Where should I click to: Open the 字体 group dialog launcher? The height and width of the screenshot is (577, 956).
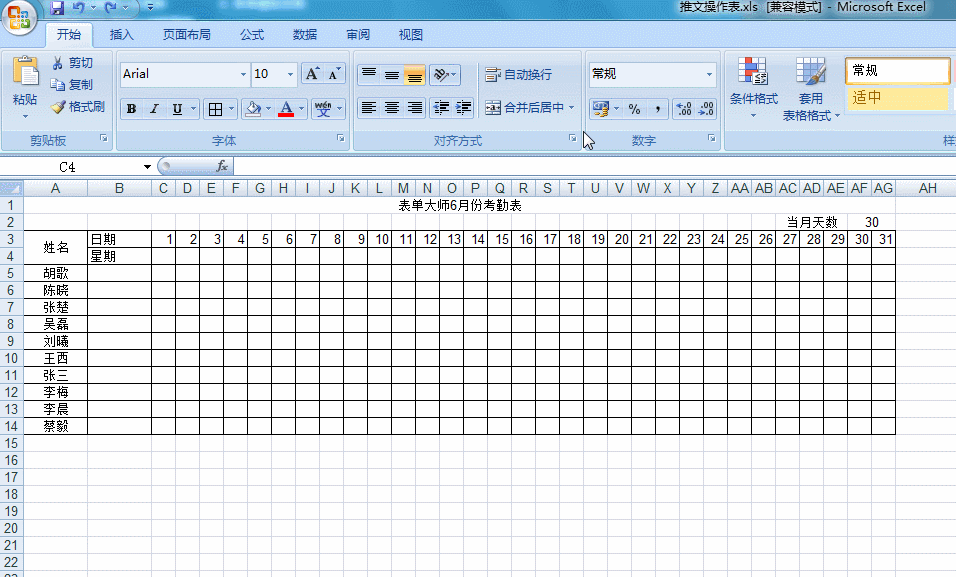click(x=341, y=138)
